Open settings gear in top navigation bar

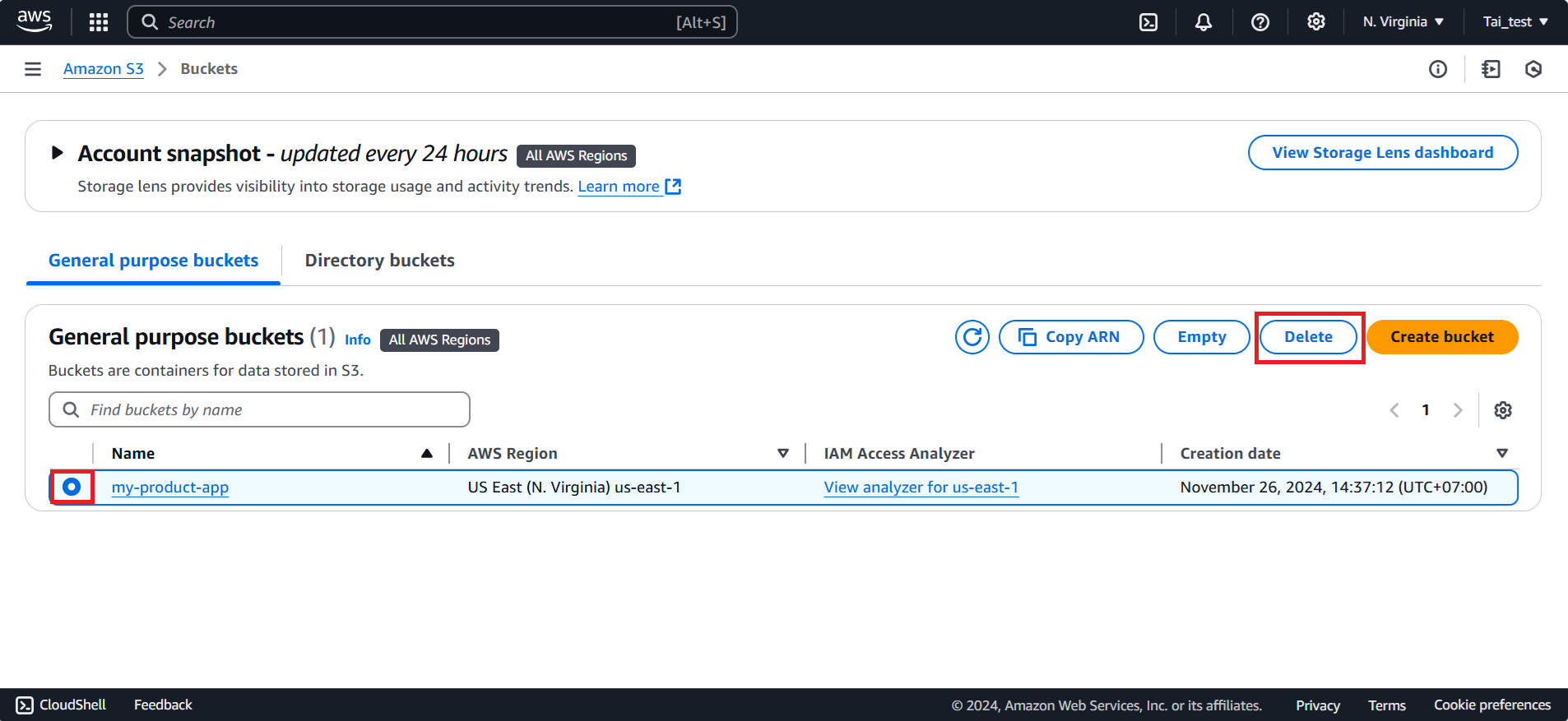(1316, 22)
